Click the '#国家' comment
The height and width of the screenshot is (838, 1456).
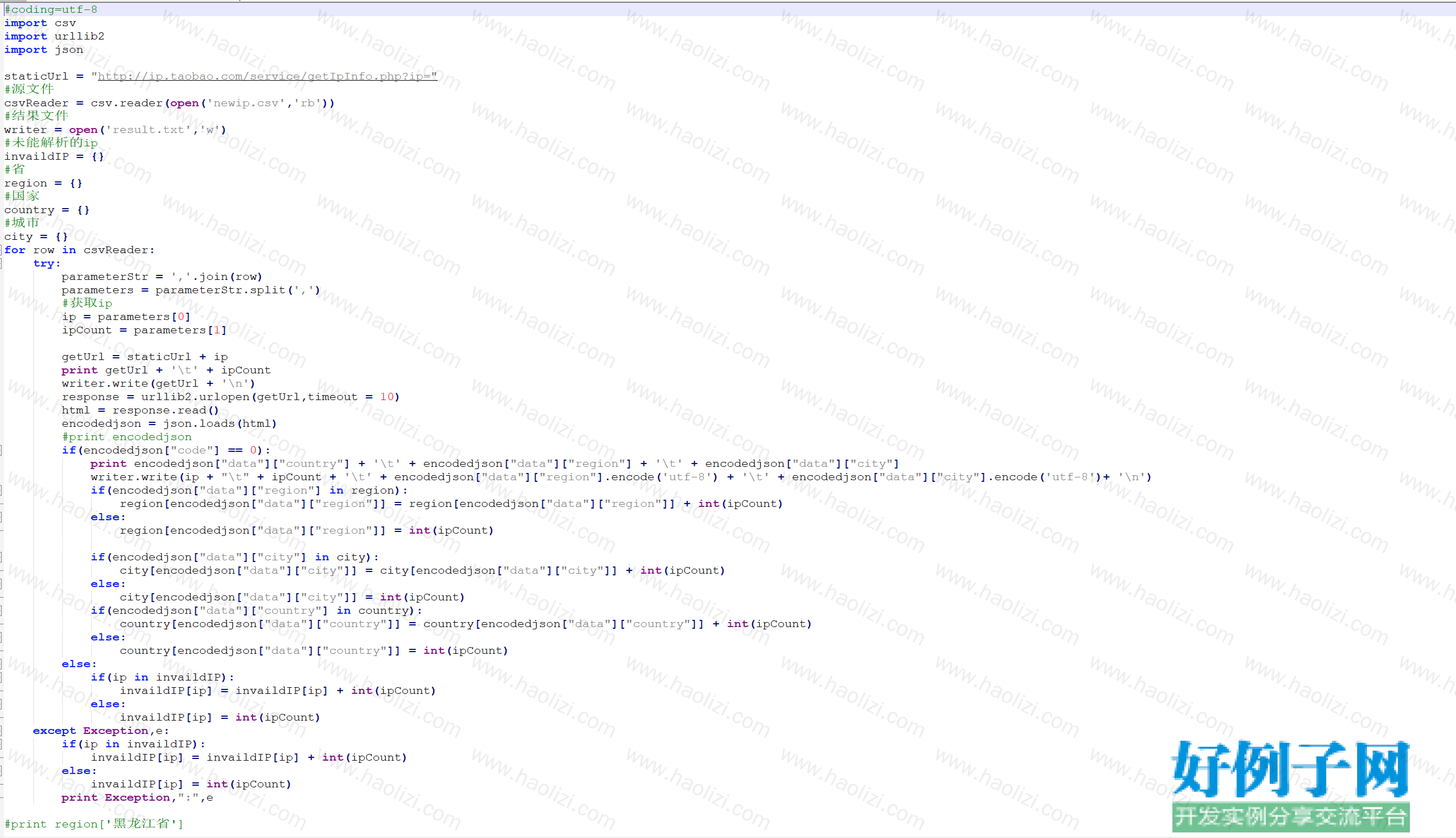point(22,196)
